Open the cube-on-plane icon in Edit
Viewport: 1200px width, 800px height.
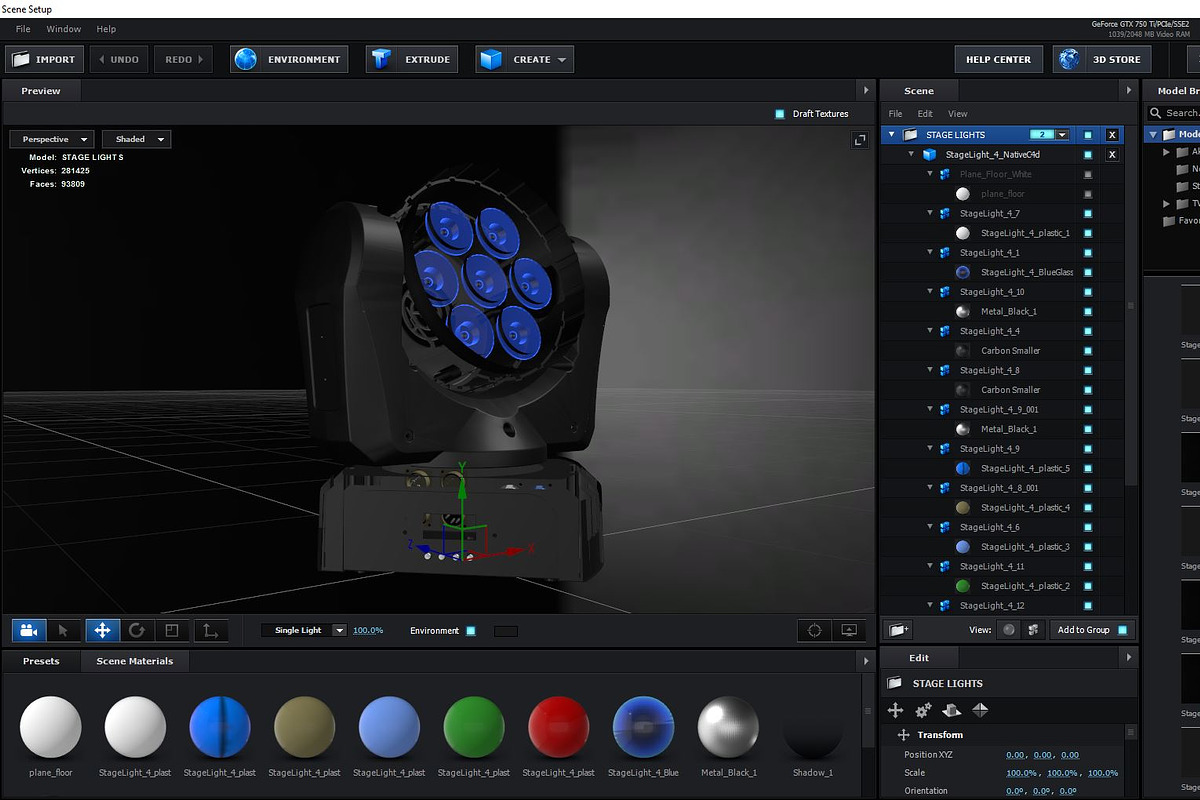[952, 710]
